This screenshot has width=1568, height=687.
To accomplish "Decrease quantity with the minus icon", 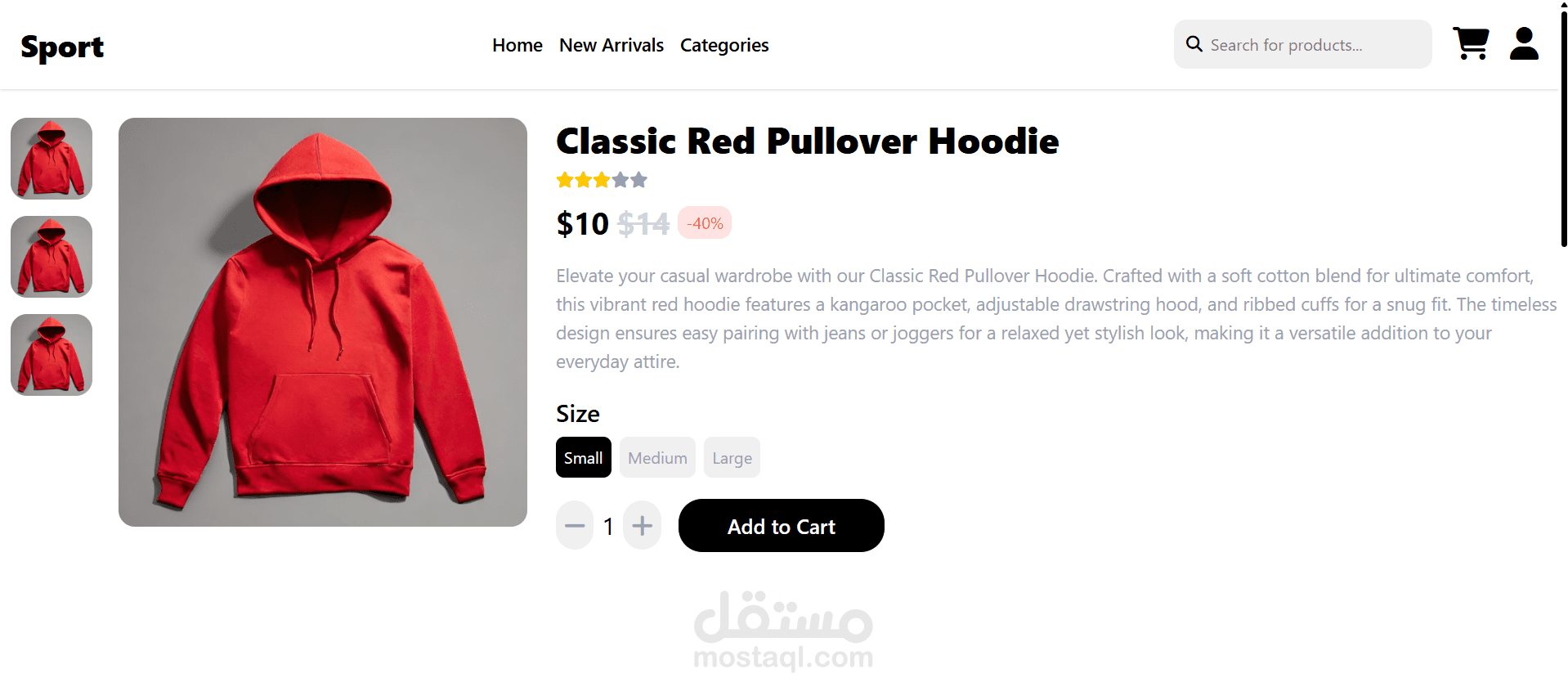I will [575, 525].
